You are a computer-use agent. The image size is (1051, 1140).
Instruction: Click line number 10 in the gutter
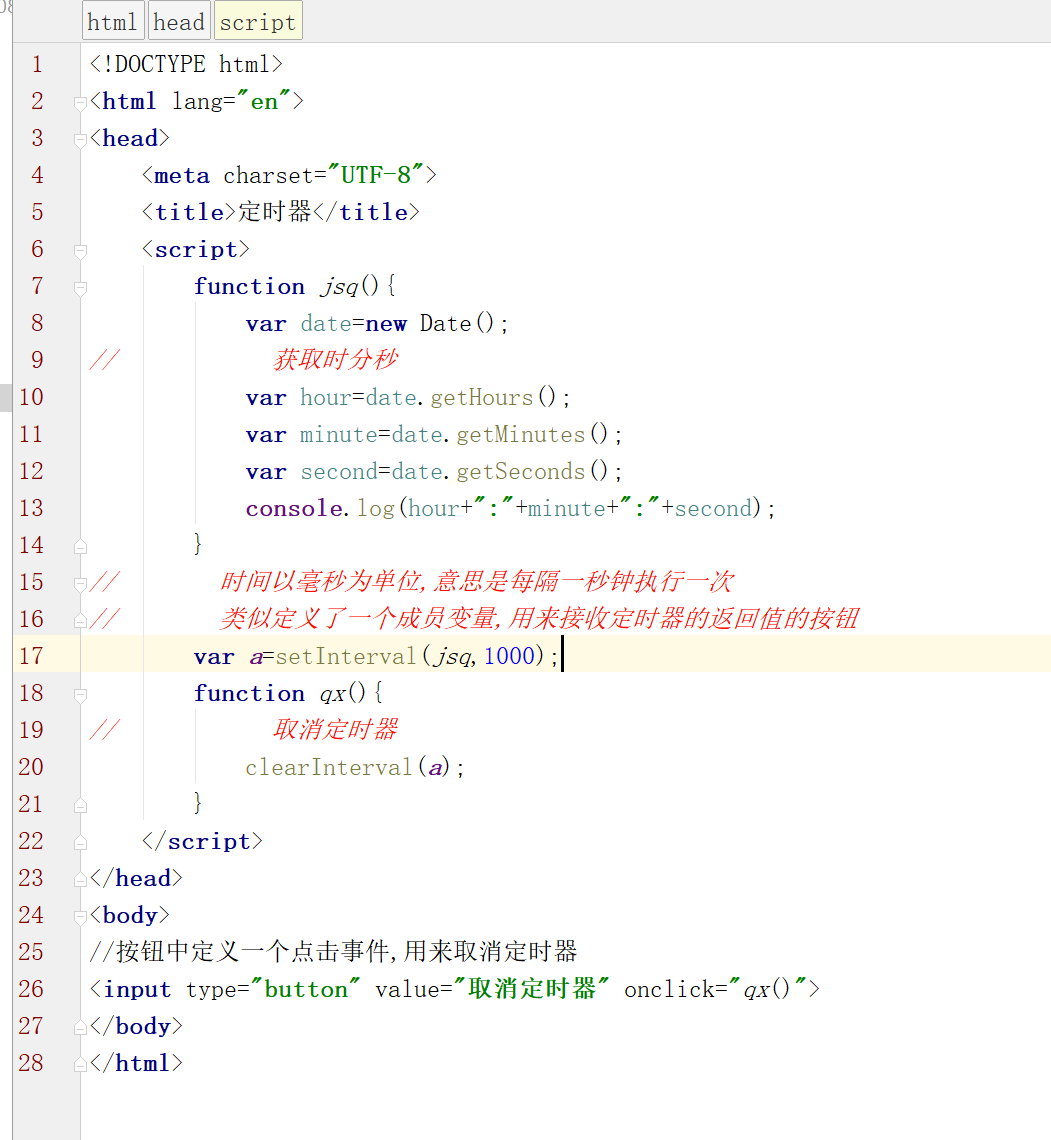pos(31,397)
